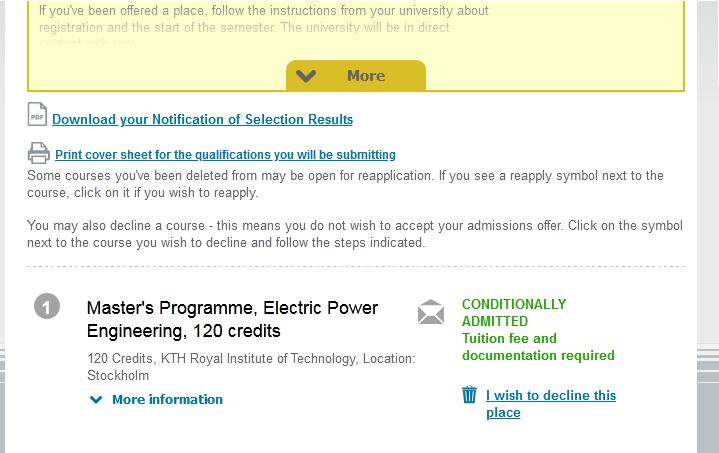The height and width of the screenshot is (453, 719).
Task: Click Tuition fee and documentation required text
Action: coord(538,347)
